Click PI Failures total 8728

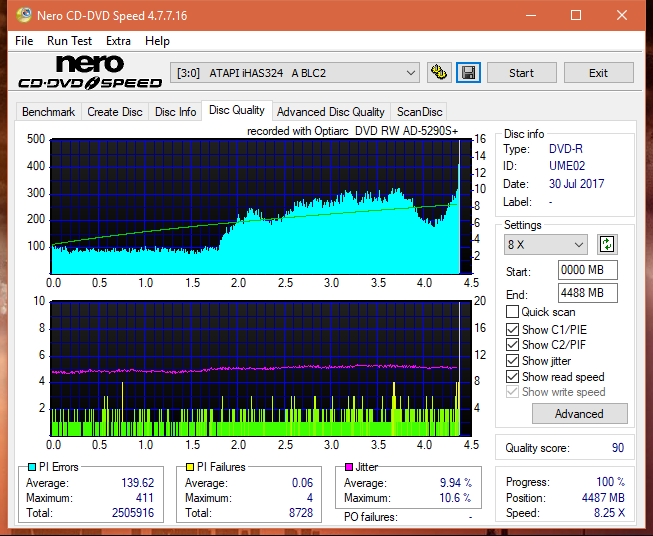click(301, 513)
